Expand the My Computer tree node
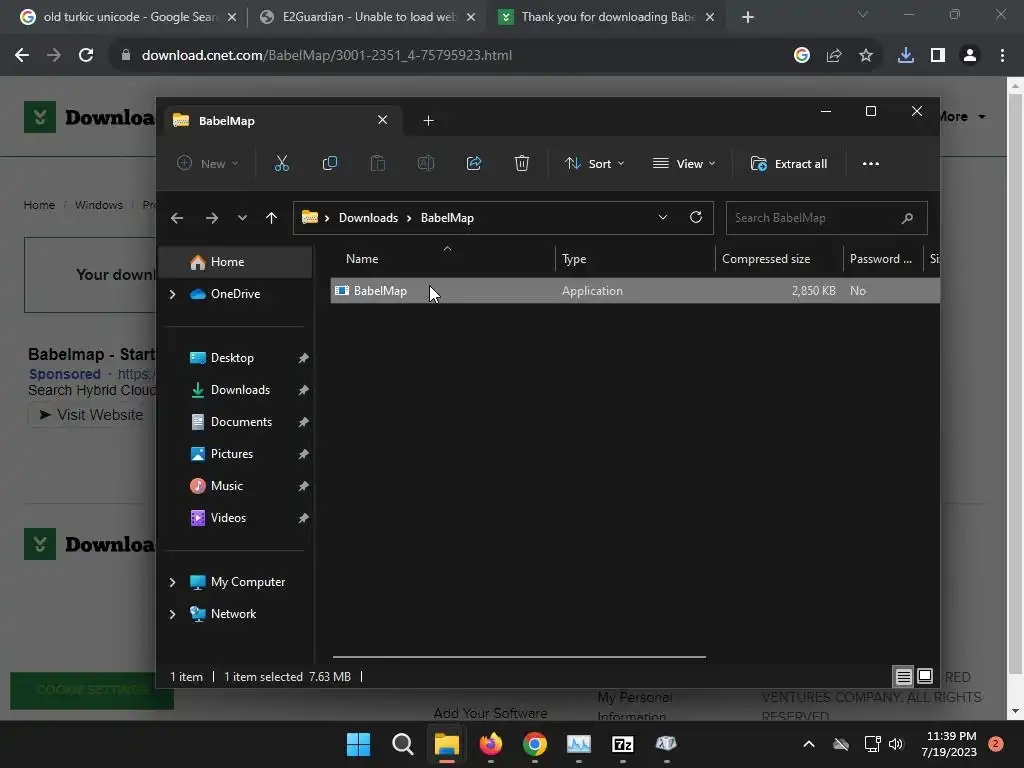 click(172, 582)
